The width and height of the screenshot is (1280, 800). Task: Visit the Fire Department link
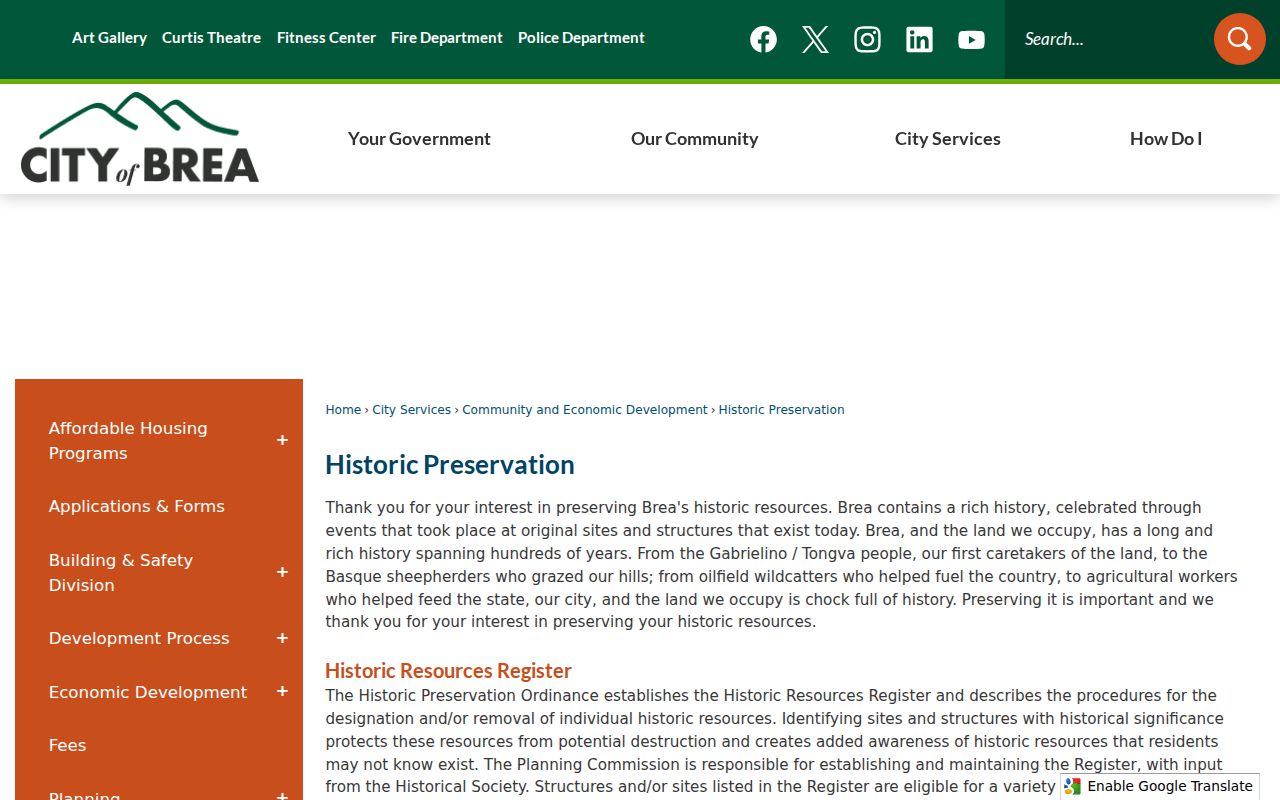(x=447, y=38)
